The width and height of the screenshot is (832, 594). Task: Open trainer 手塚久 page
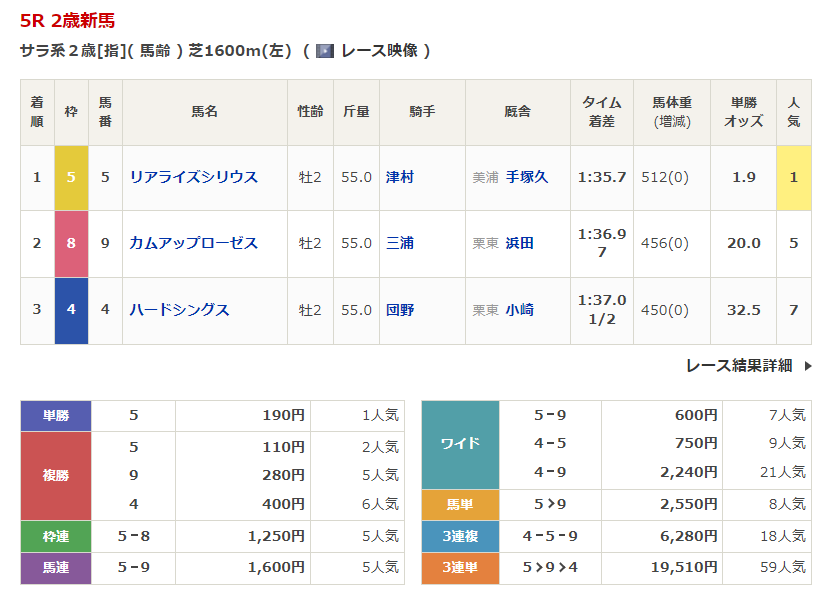coord(526,177)
